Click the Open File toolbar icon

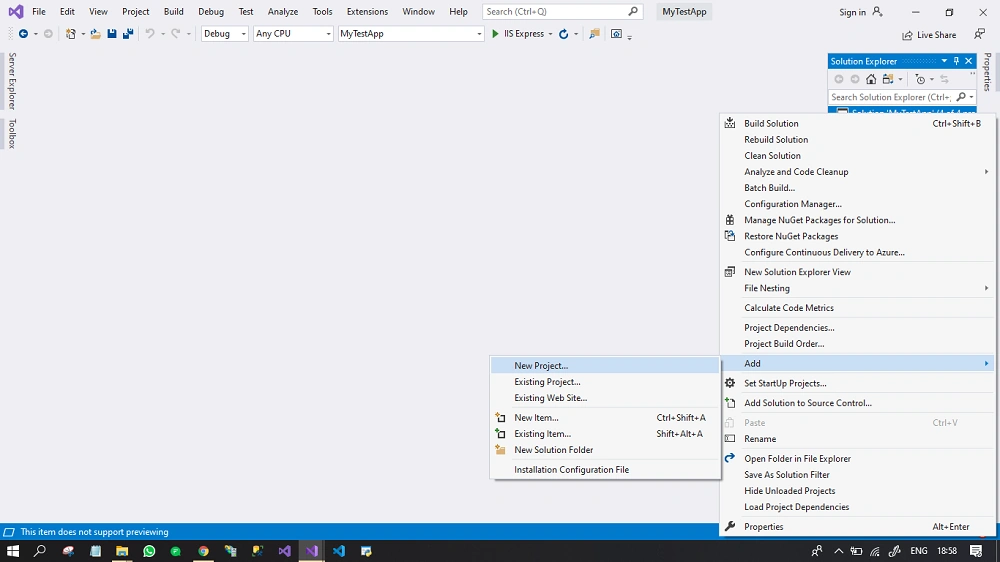click(x=96, y=34)
